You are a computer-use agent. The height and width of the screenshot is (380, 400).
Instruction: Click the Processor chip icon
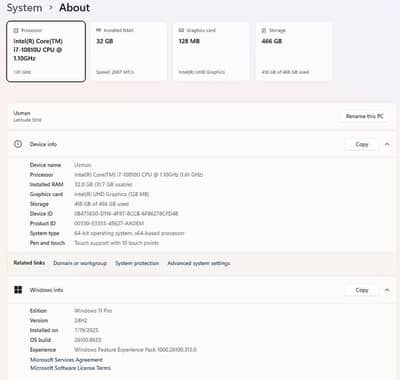point(16,30)
